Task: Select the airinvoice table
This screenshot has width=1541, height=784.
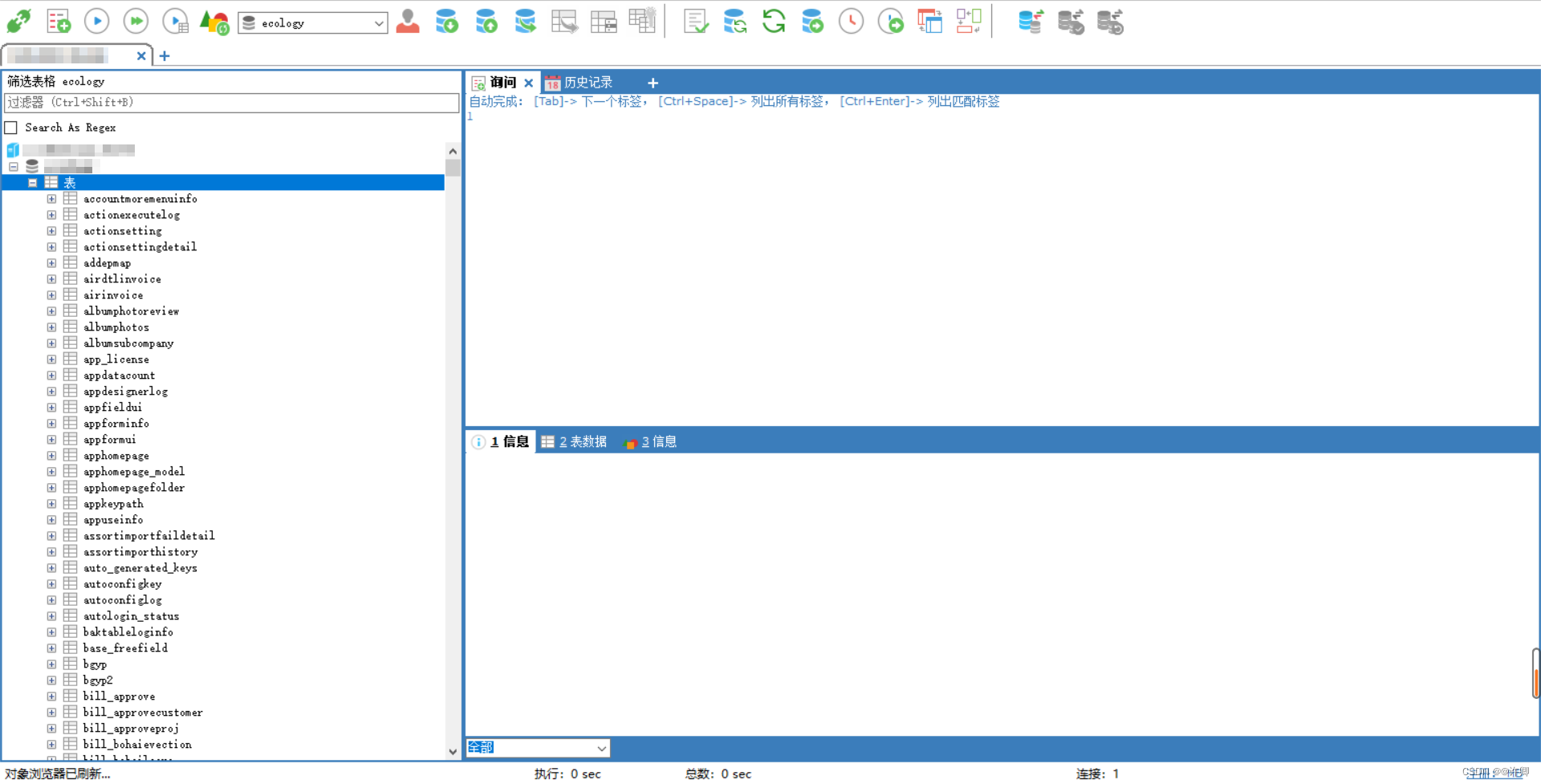Action: click(113, 295)
